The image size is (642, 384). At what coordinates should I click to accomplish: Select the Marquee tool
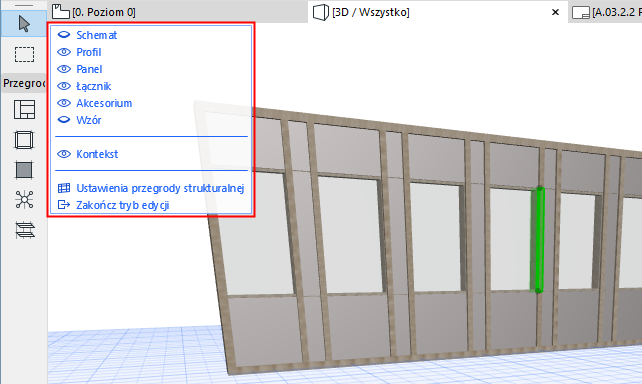pos(24,54)
